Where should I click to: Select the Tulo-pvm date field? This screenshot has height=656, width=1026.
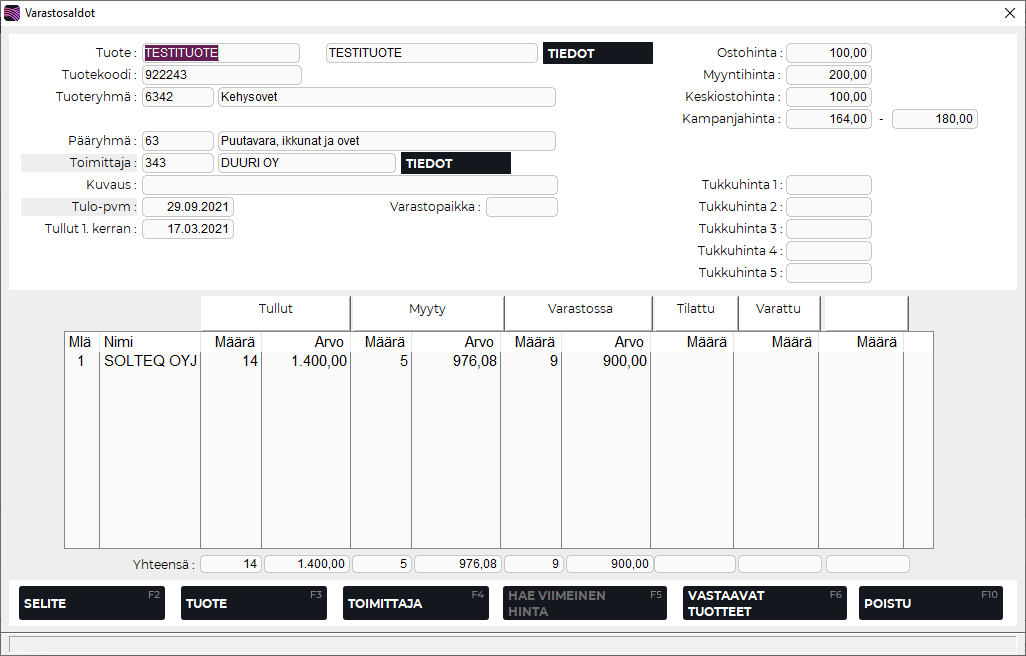(188, 207)
